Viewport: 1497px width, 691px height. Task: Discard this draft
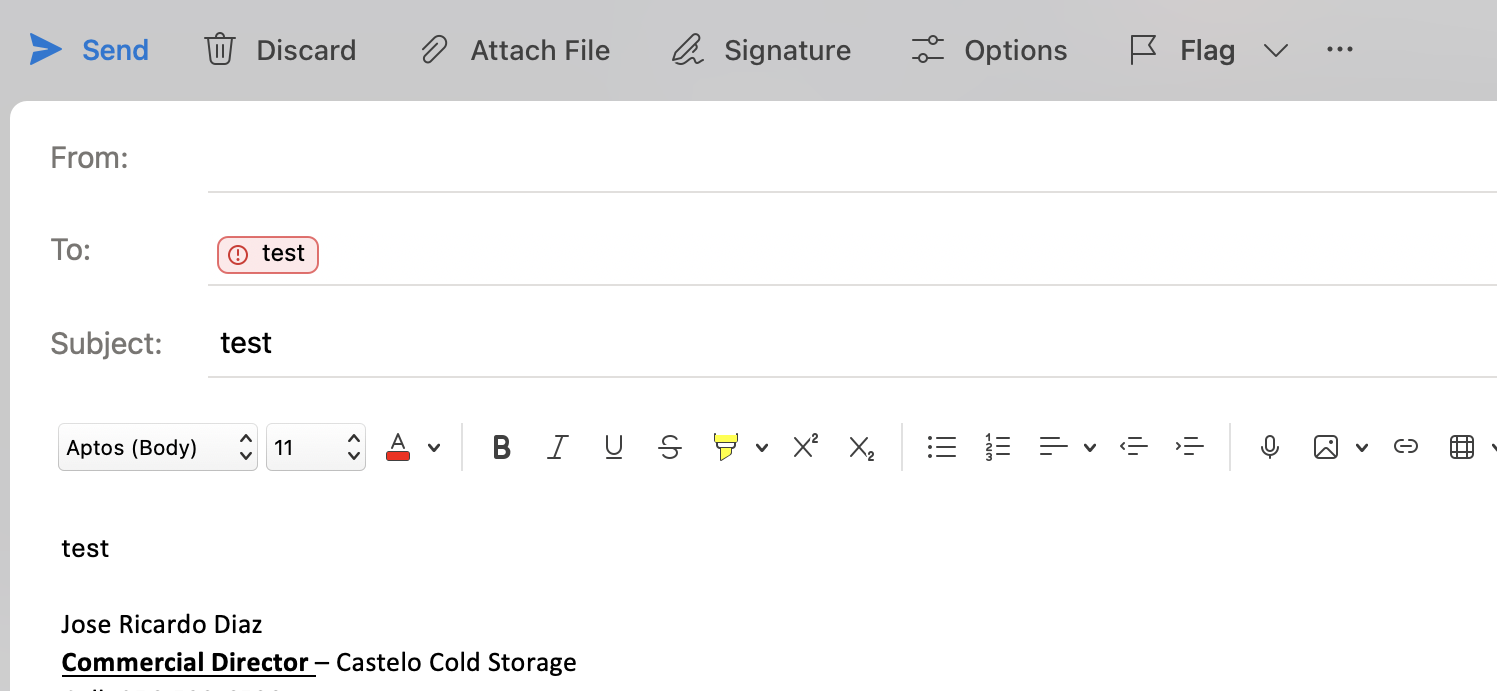281,50
